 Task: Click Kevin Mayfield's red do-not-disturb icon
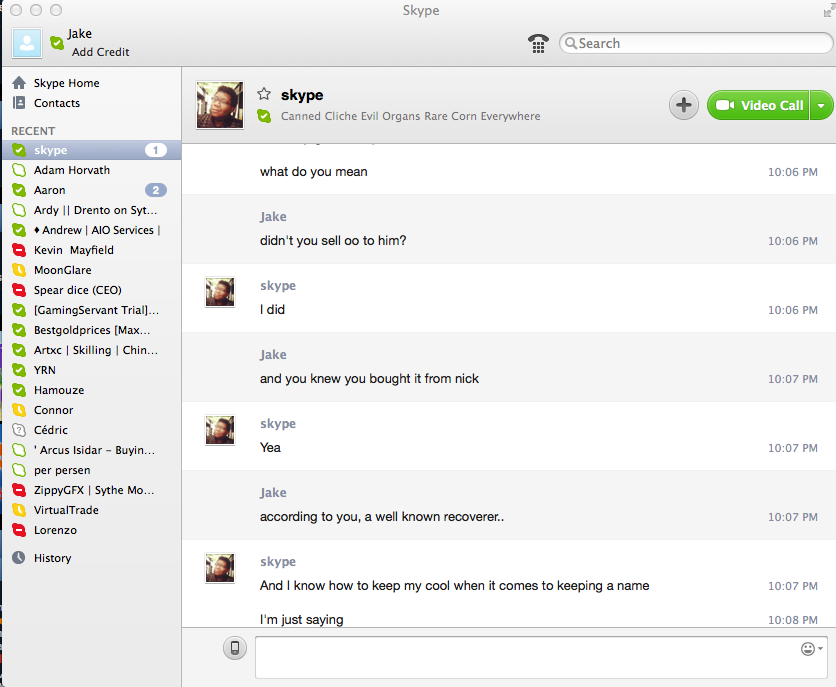pos(19,250)
